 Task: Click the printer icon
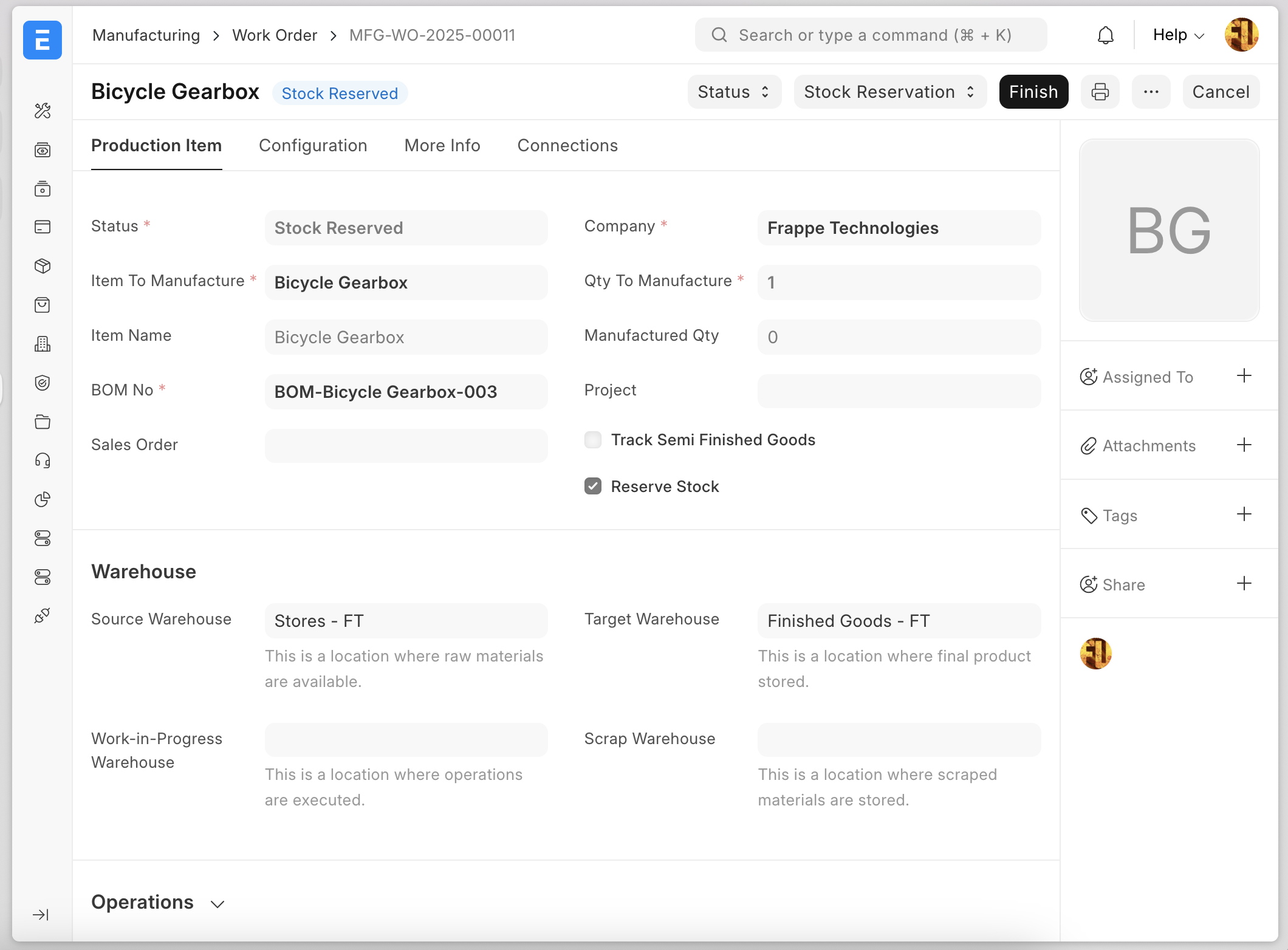point(1100,92)
